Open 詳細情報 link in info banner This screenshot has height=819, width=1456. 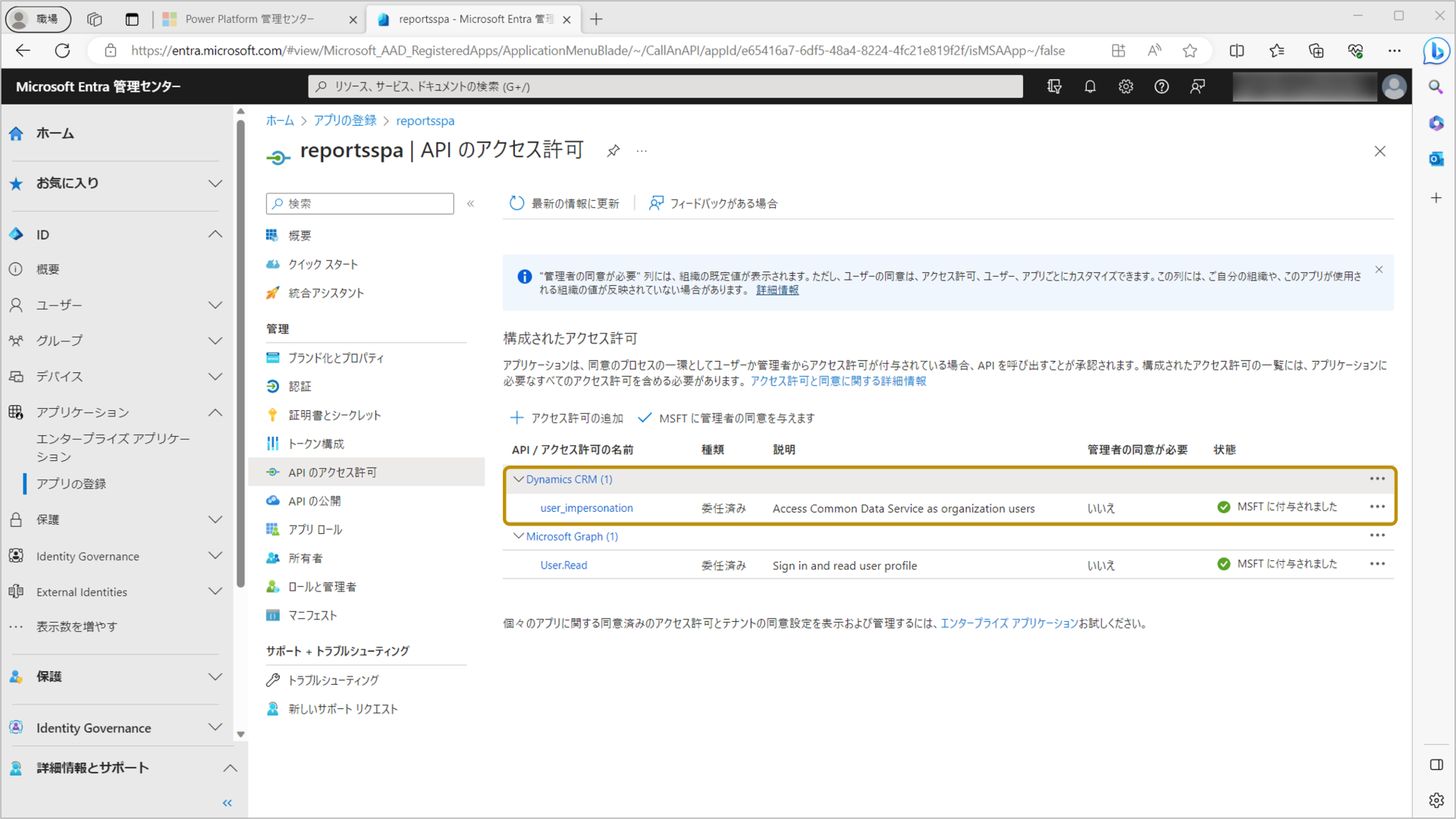[x=777, y=290]
